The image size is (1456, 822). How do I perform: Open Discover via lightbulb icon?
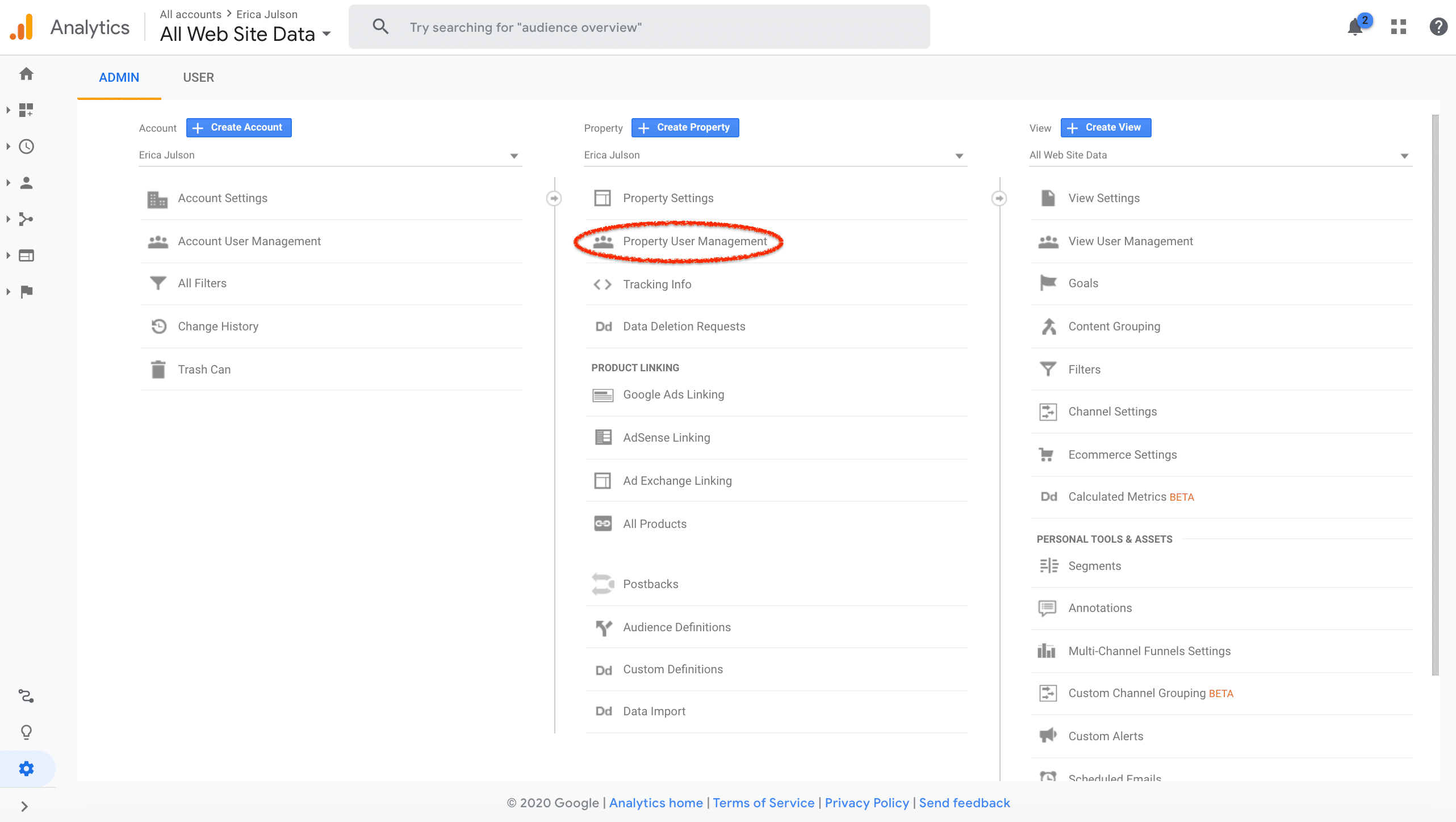(x=27, y=732)
